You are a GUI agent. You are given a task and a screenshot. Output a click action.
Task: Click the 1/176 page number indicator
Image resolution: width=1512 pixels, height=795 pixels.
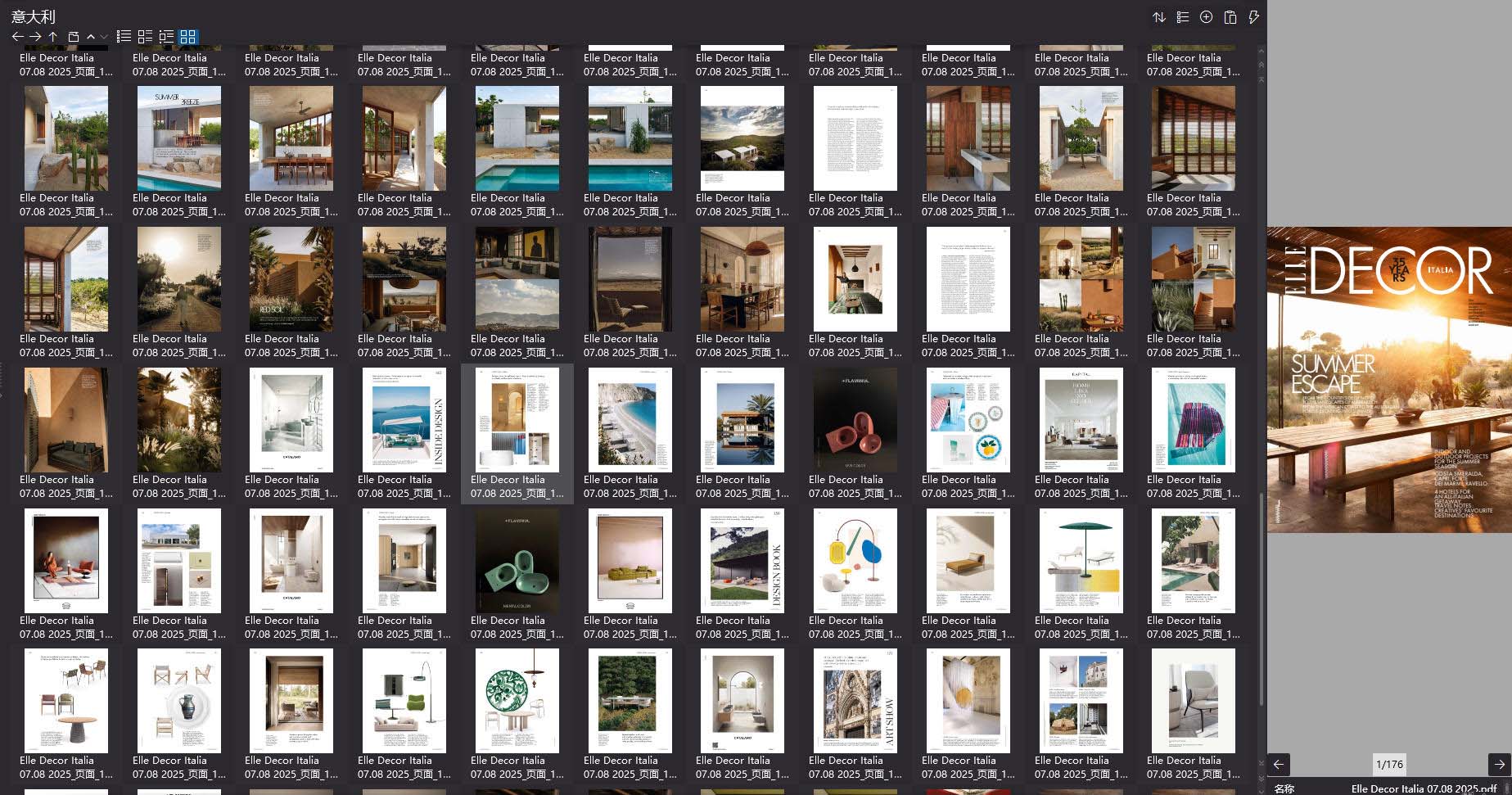tap(1389, 765)
